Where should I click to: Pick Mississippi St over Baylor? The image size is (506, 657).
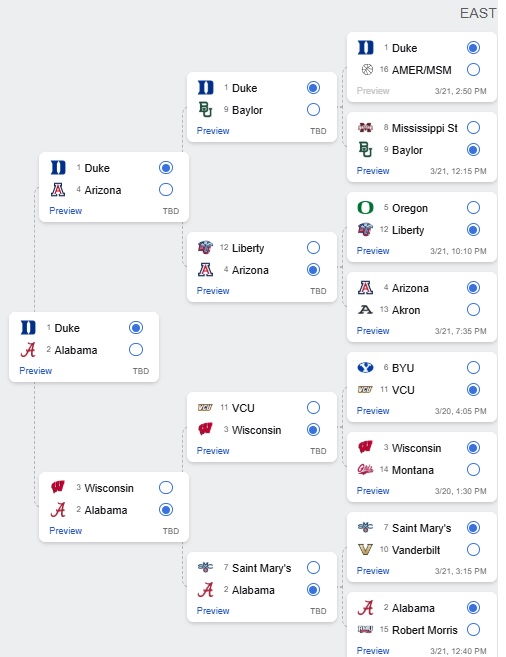point(473,127)
